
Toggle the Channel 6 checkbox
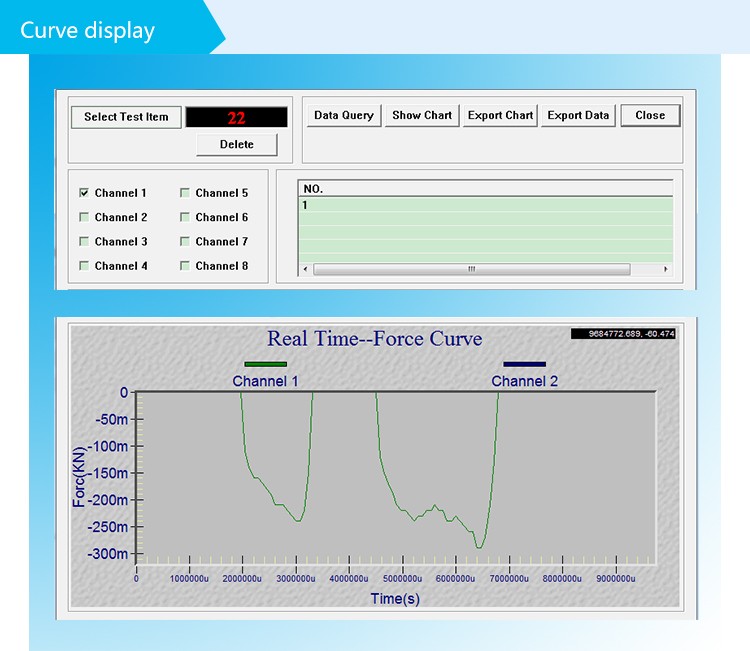pyautogui.click(x=185, y=217)
